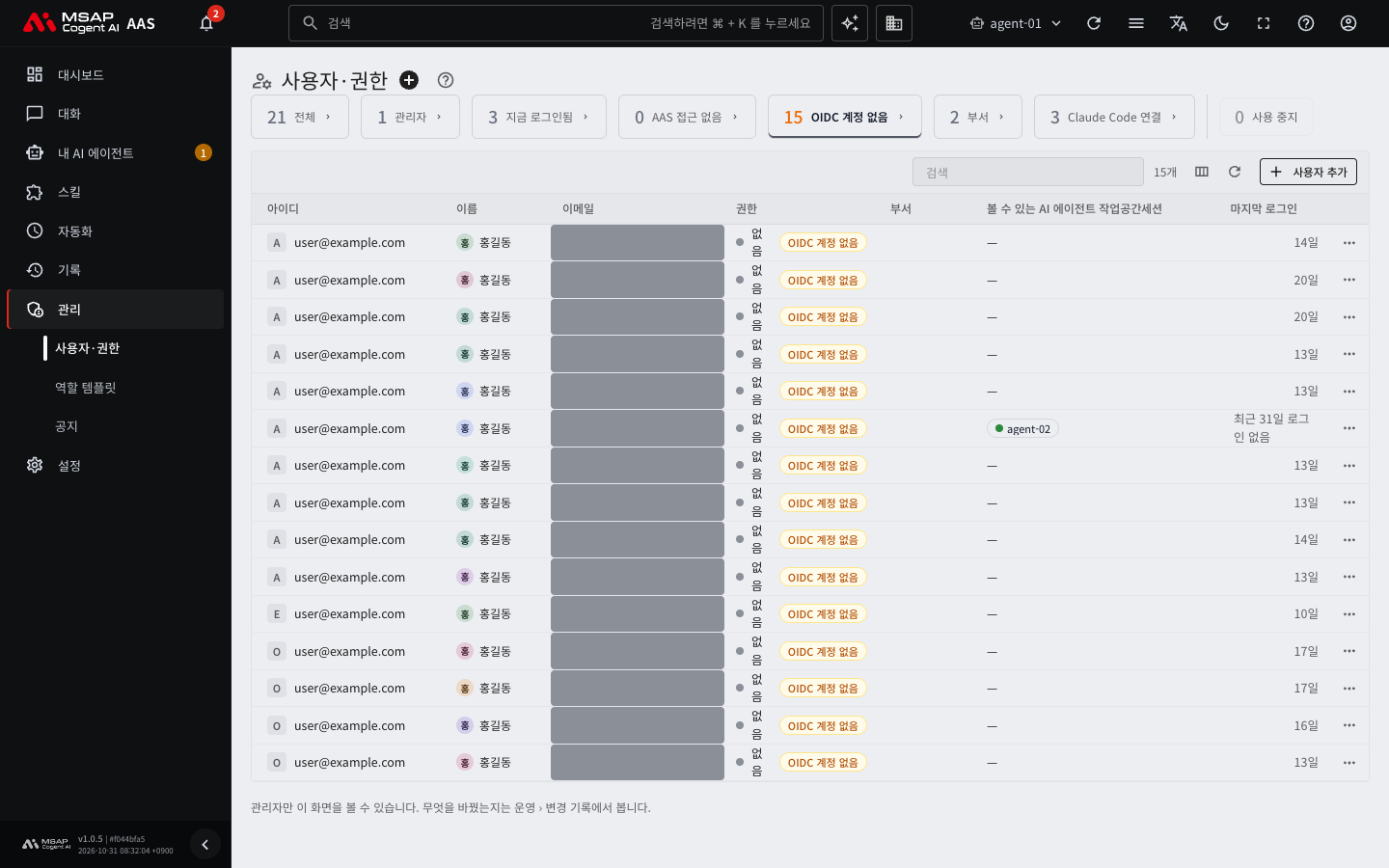Image resolution: width=1389 pixels, height=868 pixels.
Task: Filter by 21 전체 tab
Action: (300, 117)
